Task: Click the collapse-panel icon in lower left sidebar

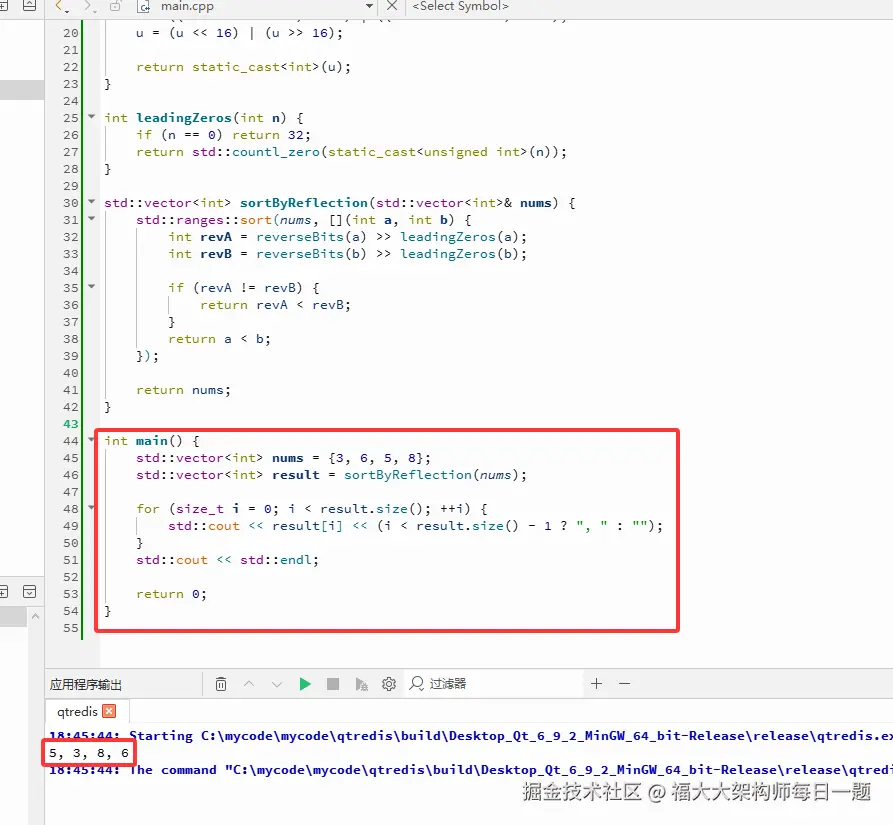Action: (x=30, y=592)
